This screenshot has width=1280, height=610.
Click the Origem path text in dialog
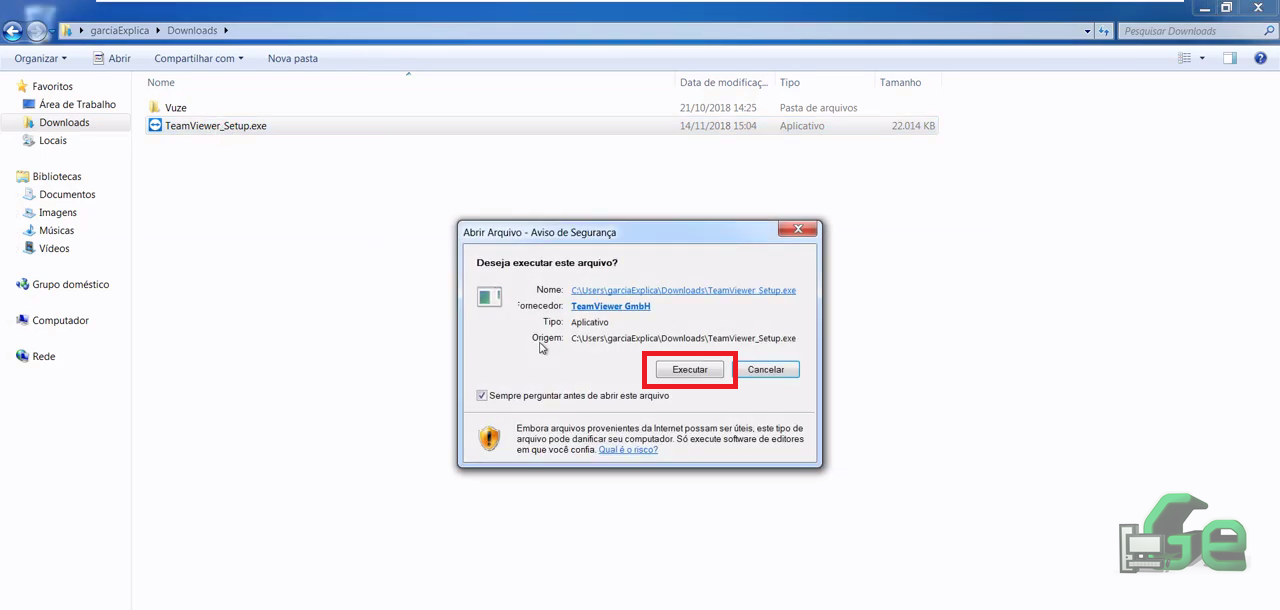coord(683,338)
